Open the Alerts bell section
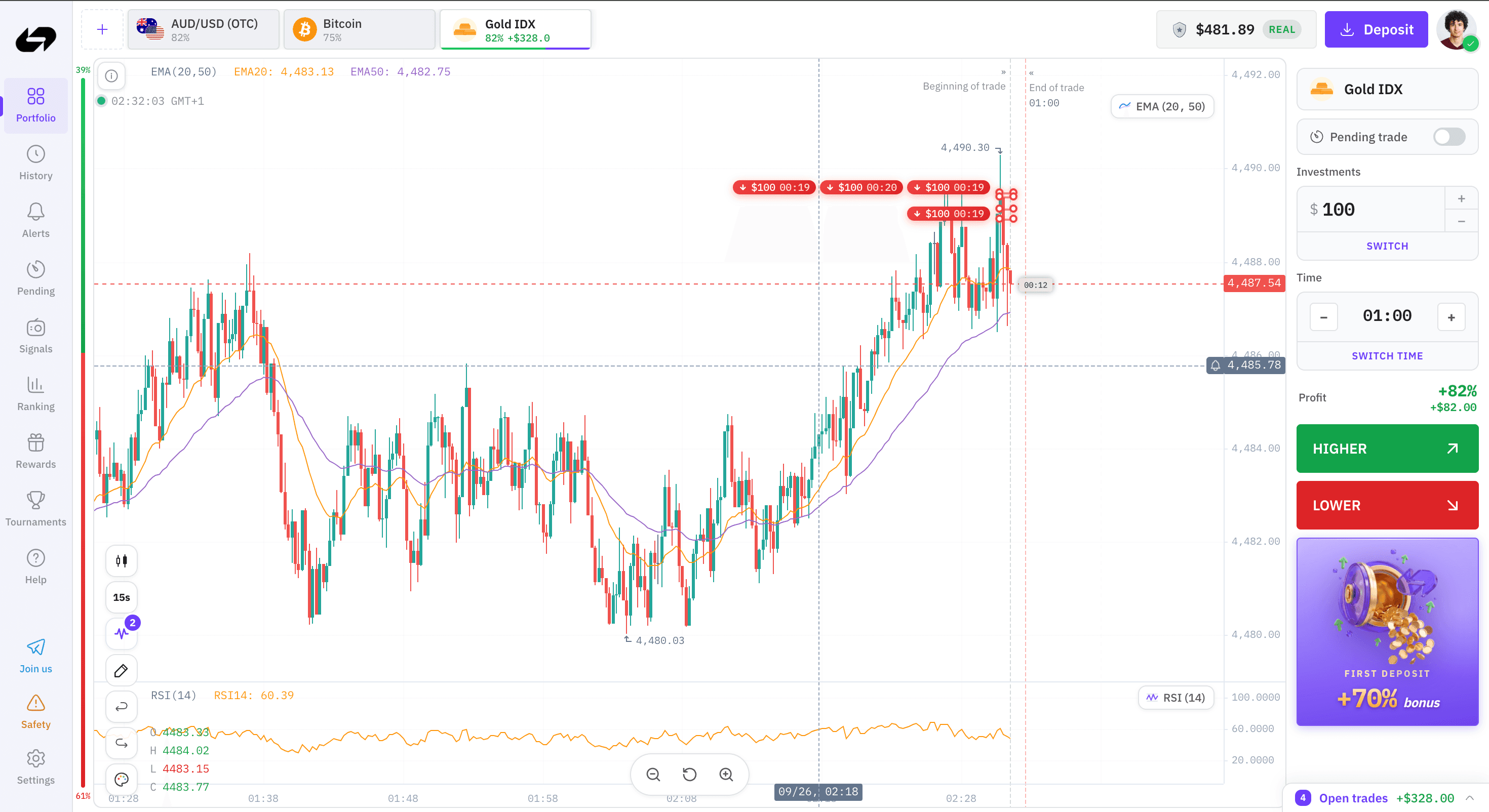The width and height of the screenshot is (1489, 812). pyautogui.click(x=36, y=221)
